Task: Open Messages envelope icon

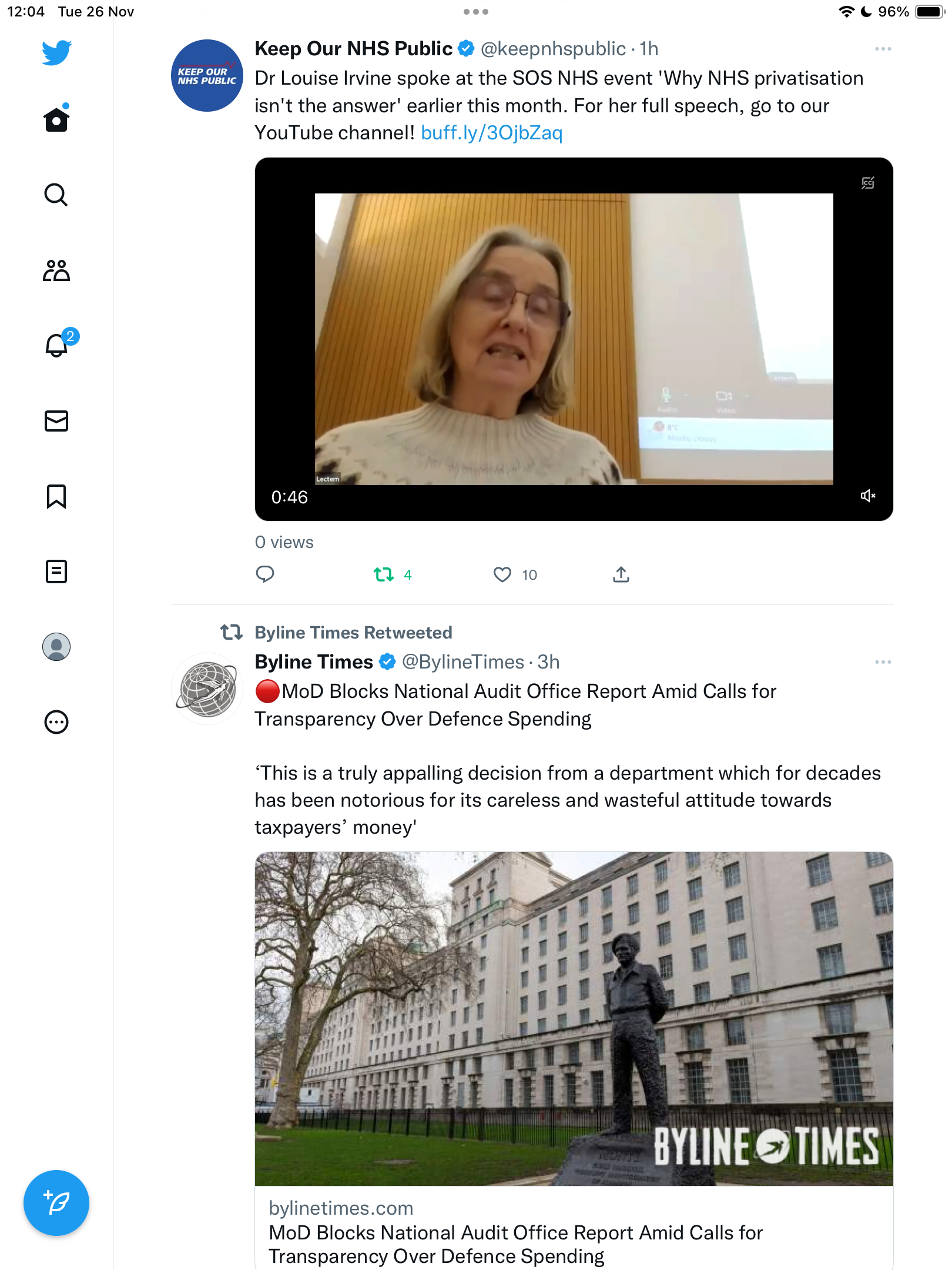Action: pyautogui.click(x=56, y=421)
